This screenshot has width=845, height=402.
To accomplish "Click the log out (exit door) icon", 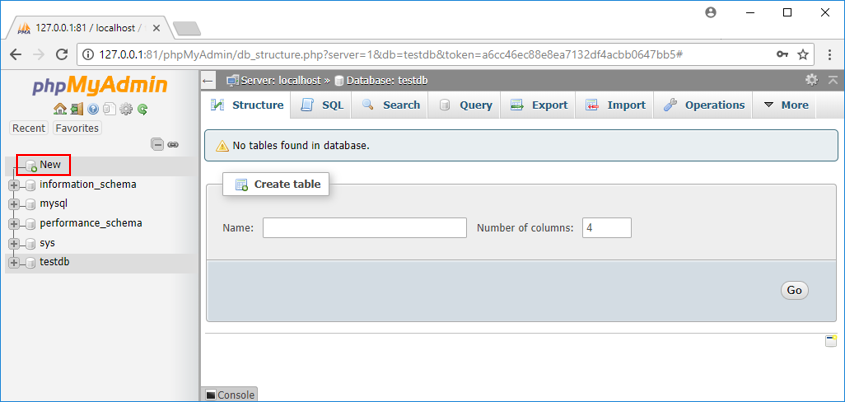I will coord(76,109).
